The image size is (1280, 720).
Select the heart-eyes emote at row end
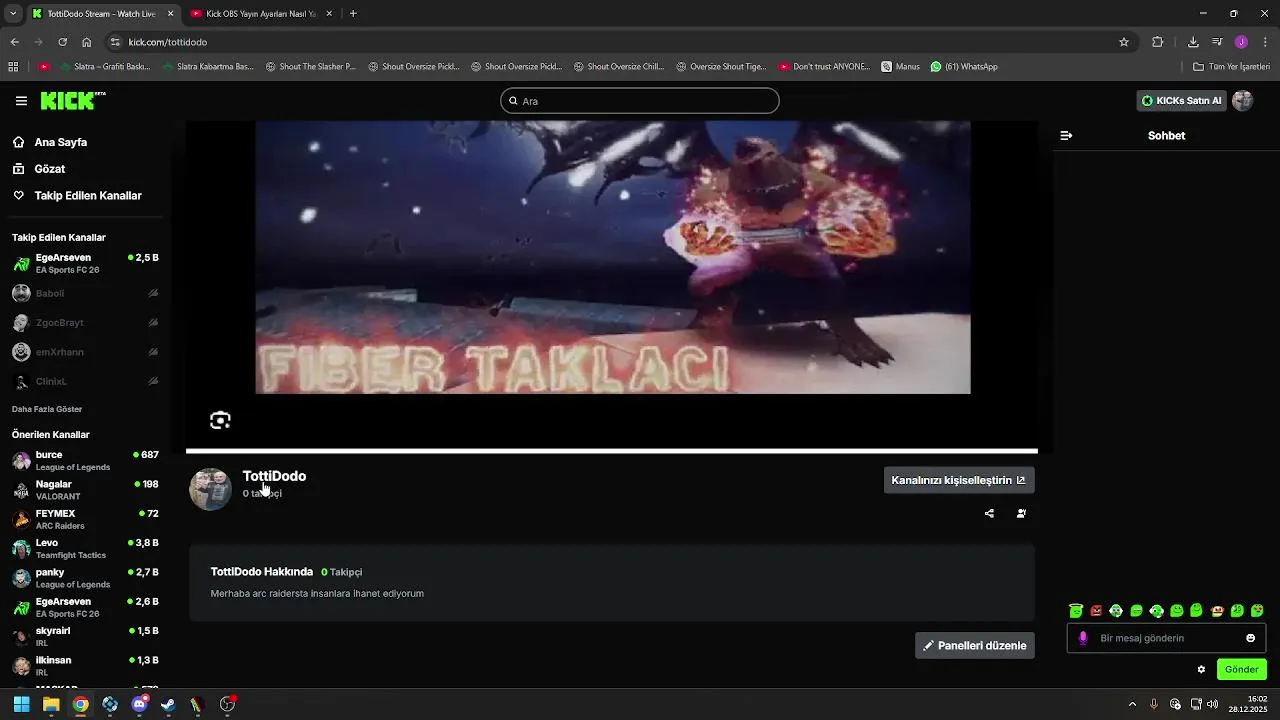point(1257,611)
